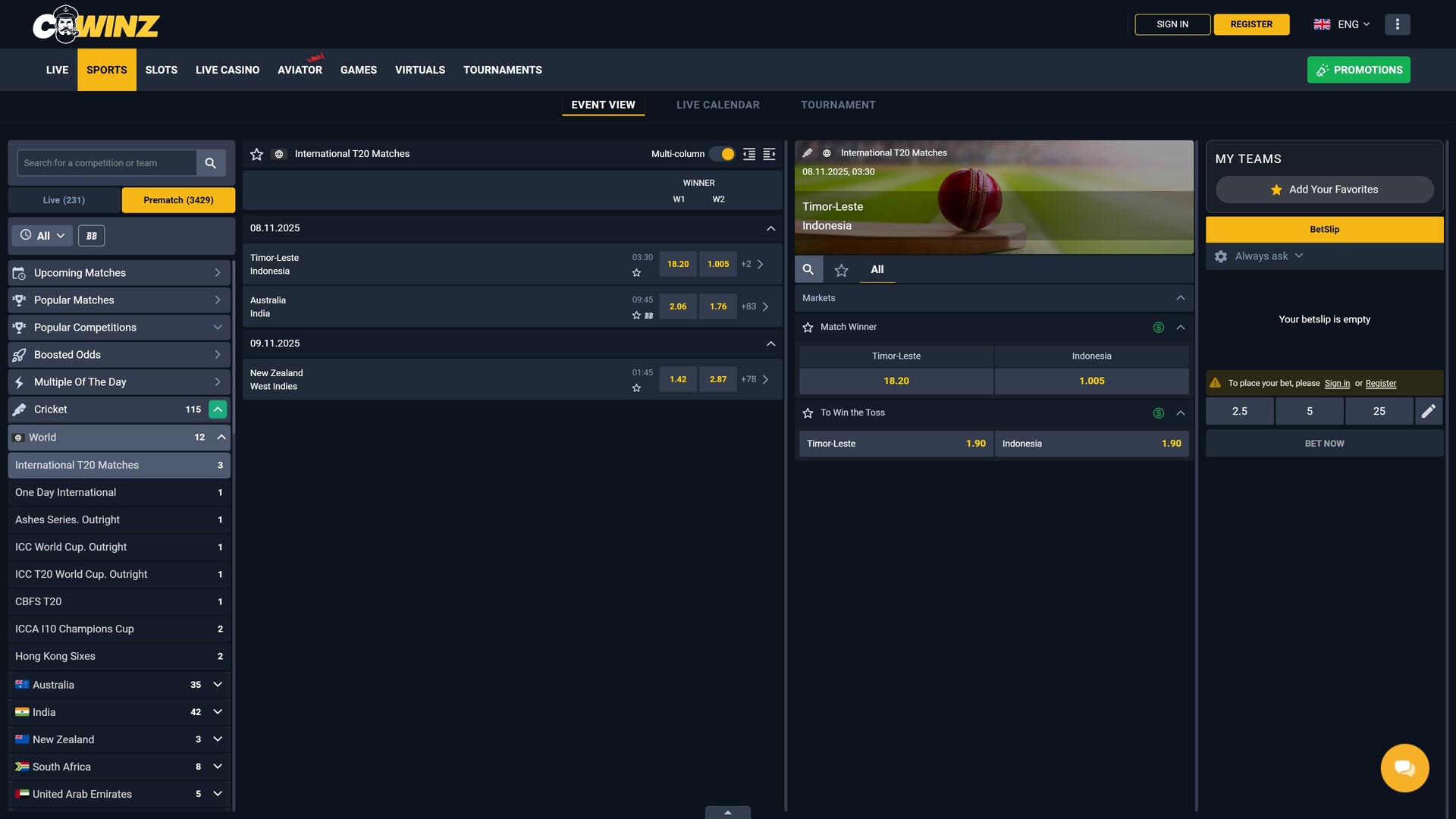The height and width of the screenshot is (819, 1456).
Task: Click the bet builder BB filter icon
Action: [92, 236]
